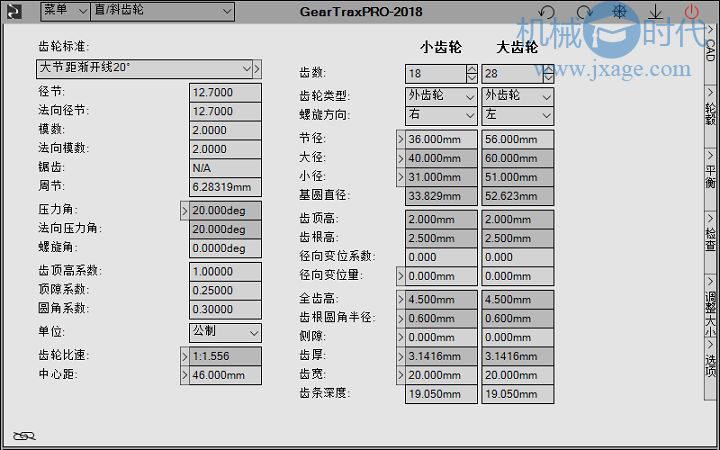Click the arrow button beside 齿根圆角半径 value
Screen dimensions: 720x450
(x=400, y=318)
